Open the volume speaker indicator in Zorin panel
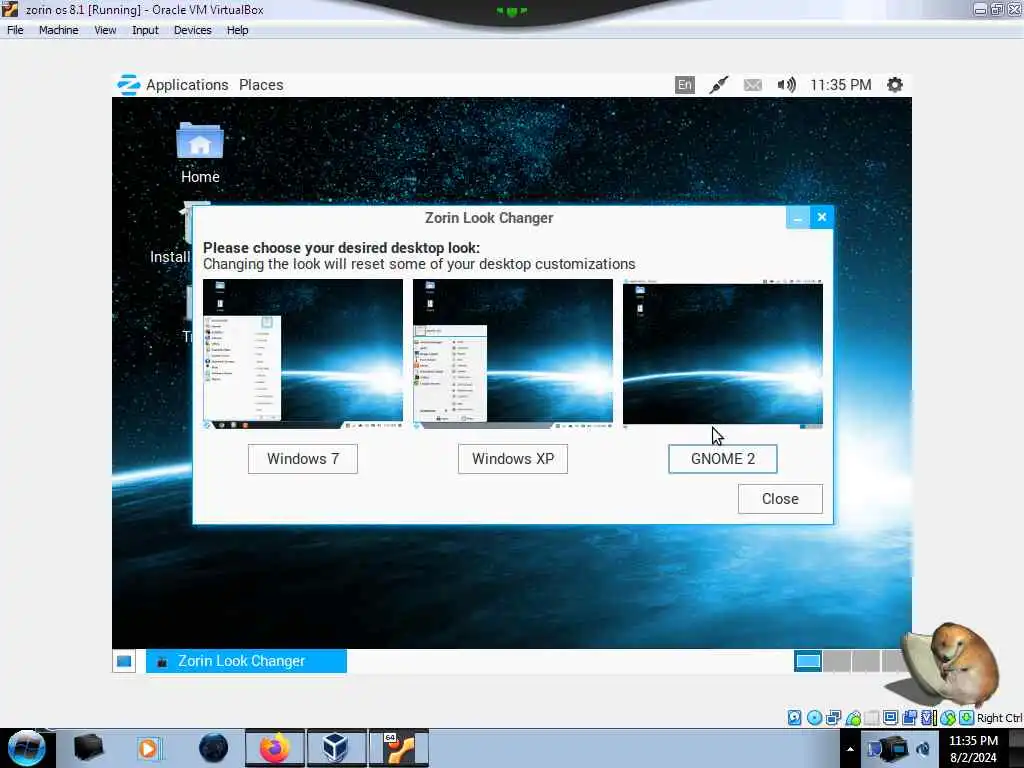 coord(786,85)
